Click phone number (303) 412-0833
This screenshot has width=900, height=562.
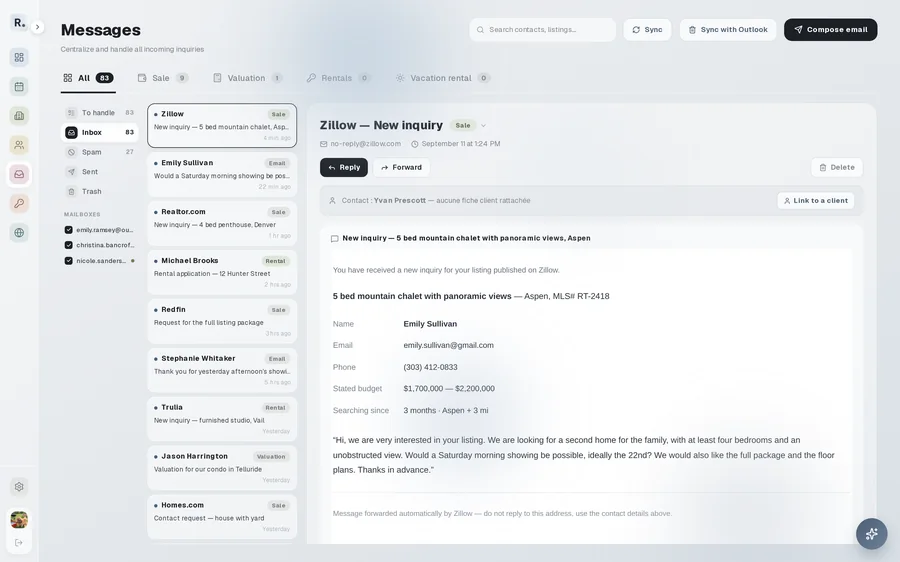coord(430,367)
